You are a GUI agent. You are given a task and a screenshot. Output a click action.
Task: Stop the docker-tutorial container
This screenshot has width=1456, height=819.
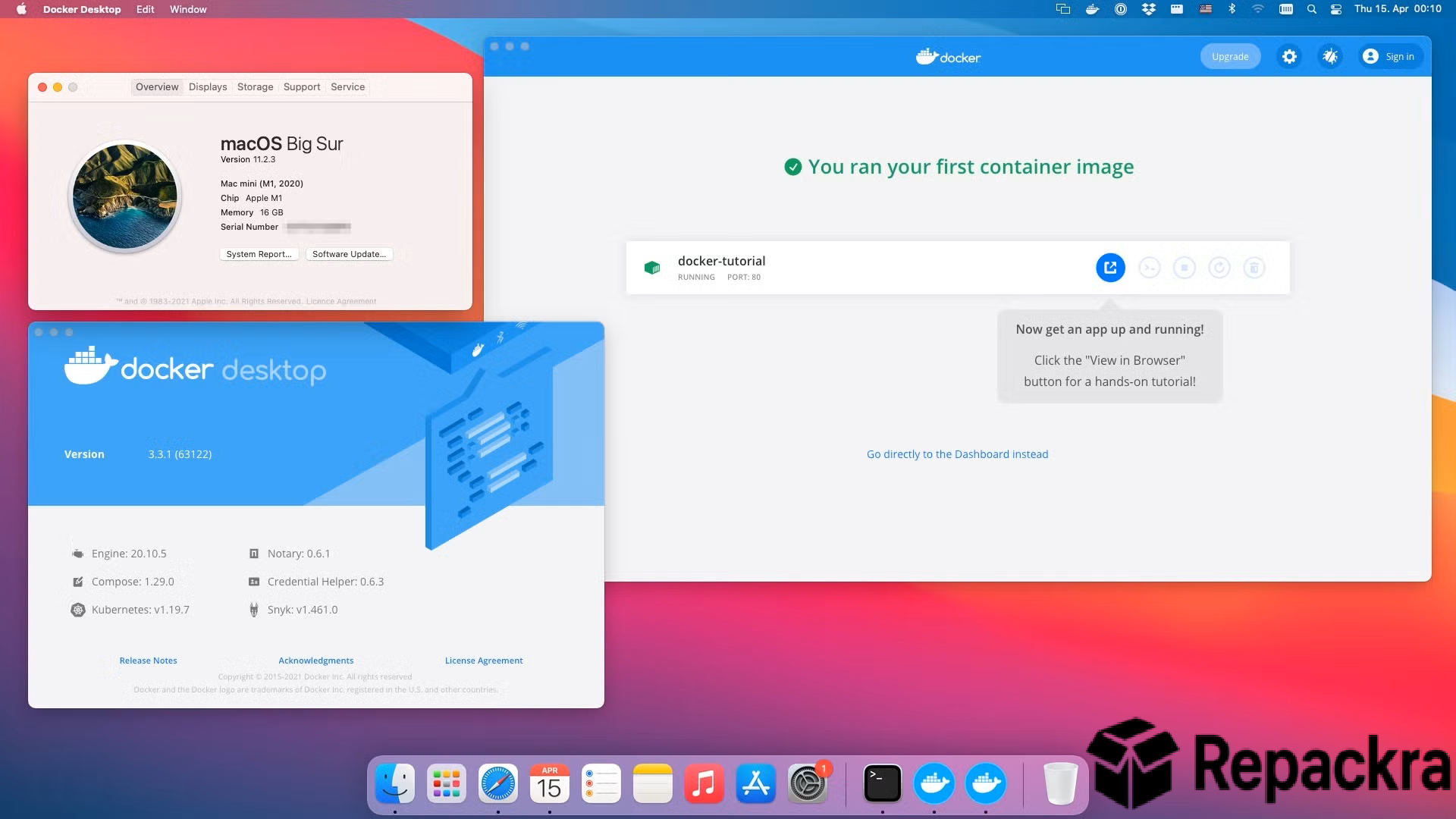point(1185,268)
